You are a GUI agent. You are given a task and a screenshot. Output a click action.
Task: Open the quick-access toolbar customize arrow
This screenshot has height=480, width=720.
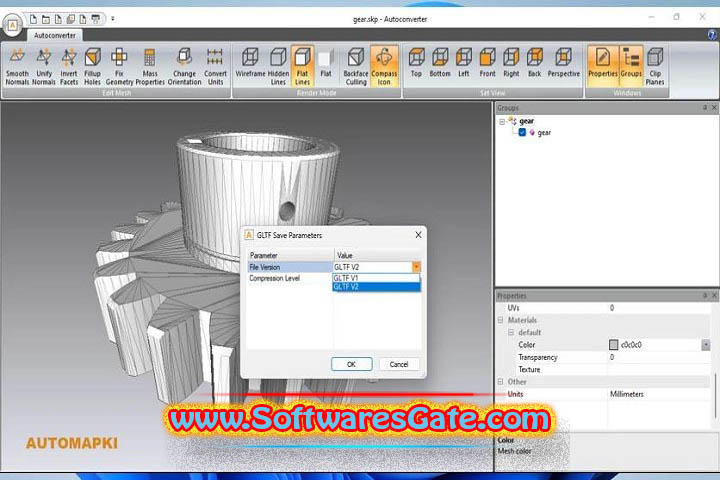pyautogui.click(x=112, y=19)
